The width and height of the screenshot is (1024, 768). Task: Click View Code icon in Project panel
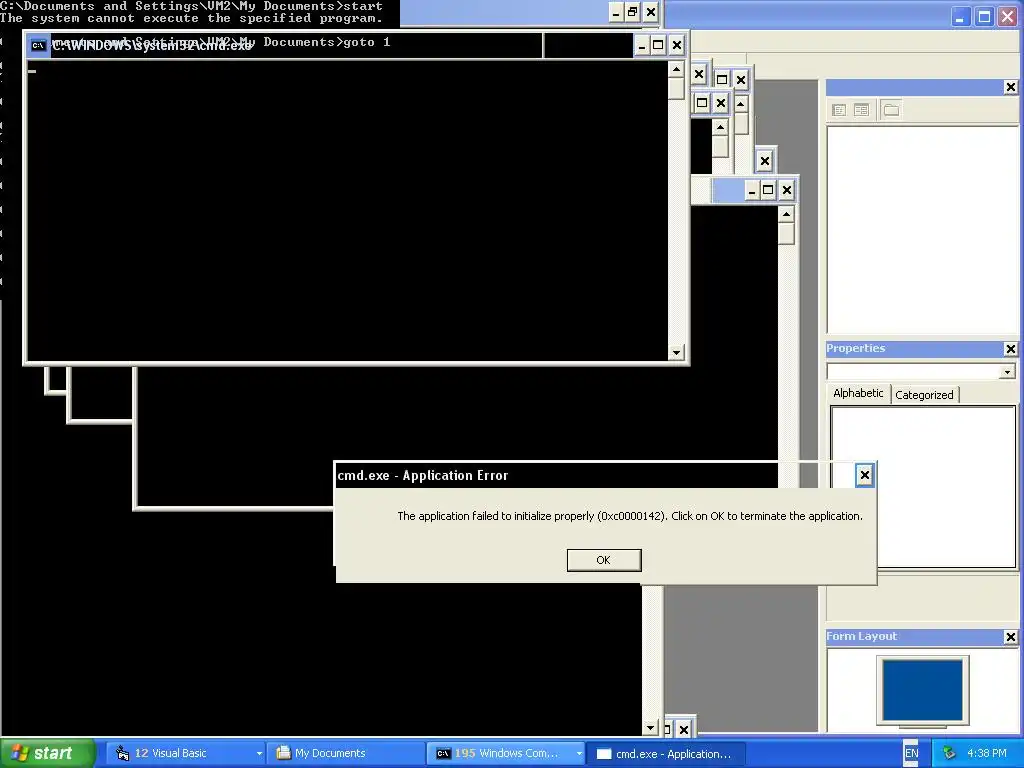(839, 110)
